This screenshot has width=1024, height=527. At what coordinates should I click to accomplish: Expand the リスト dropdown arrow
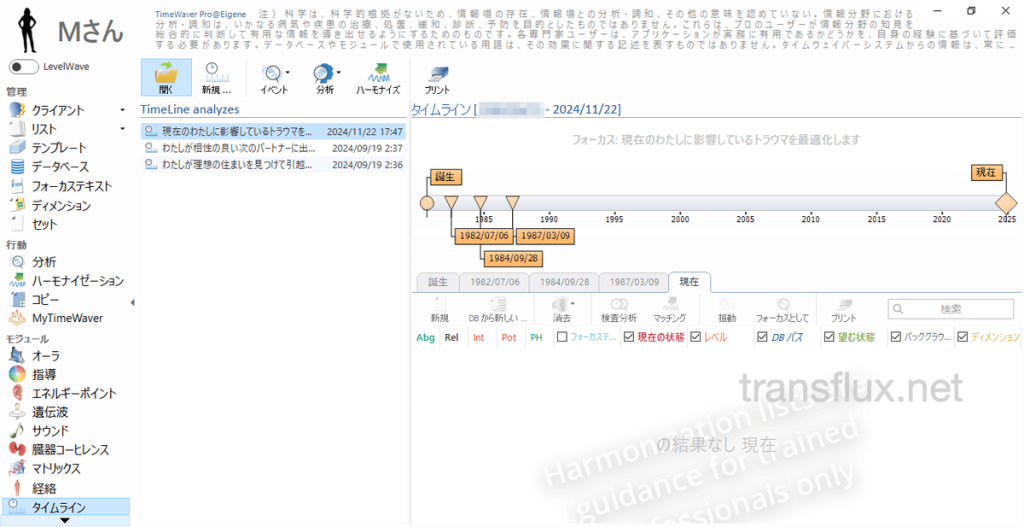coord(123,129)
